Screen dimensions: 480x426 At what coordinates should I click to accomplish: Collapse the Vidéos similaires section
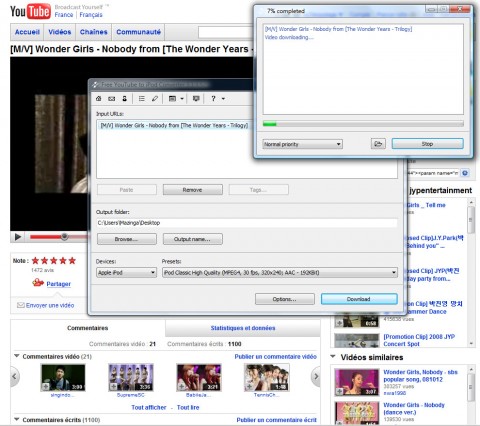point(333,357)
